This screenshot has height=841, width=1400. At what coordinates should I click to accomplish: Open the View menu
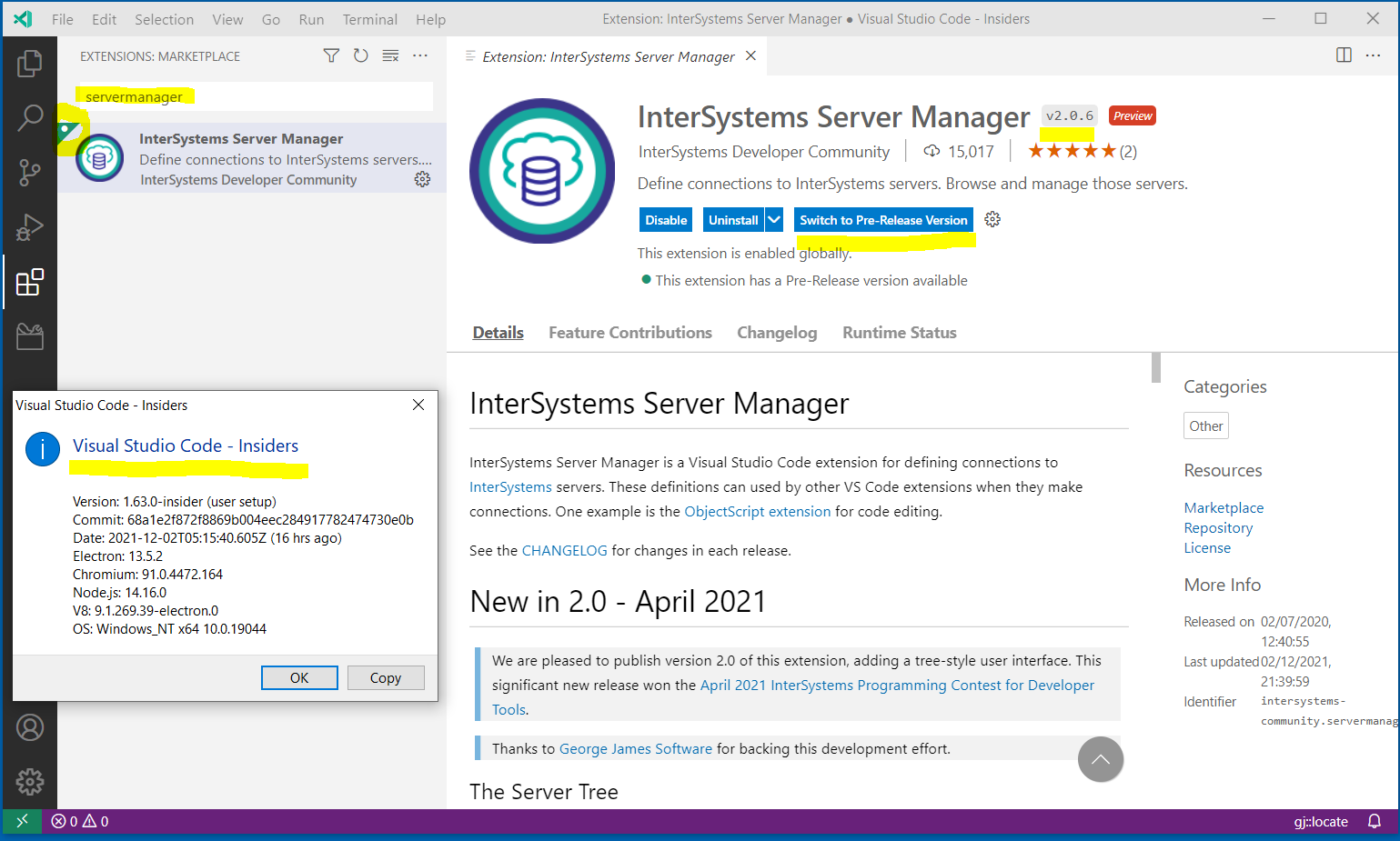(x=227, y=19)
